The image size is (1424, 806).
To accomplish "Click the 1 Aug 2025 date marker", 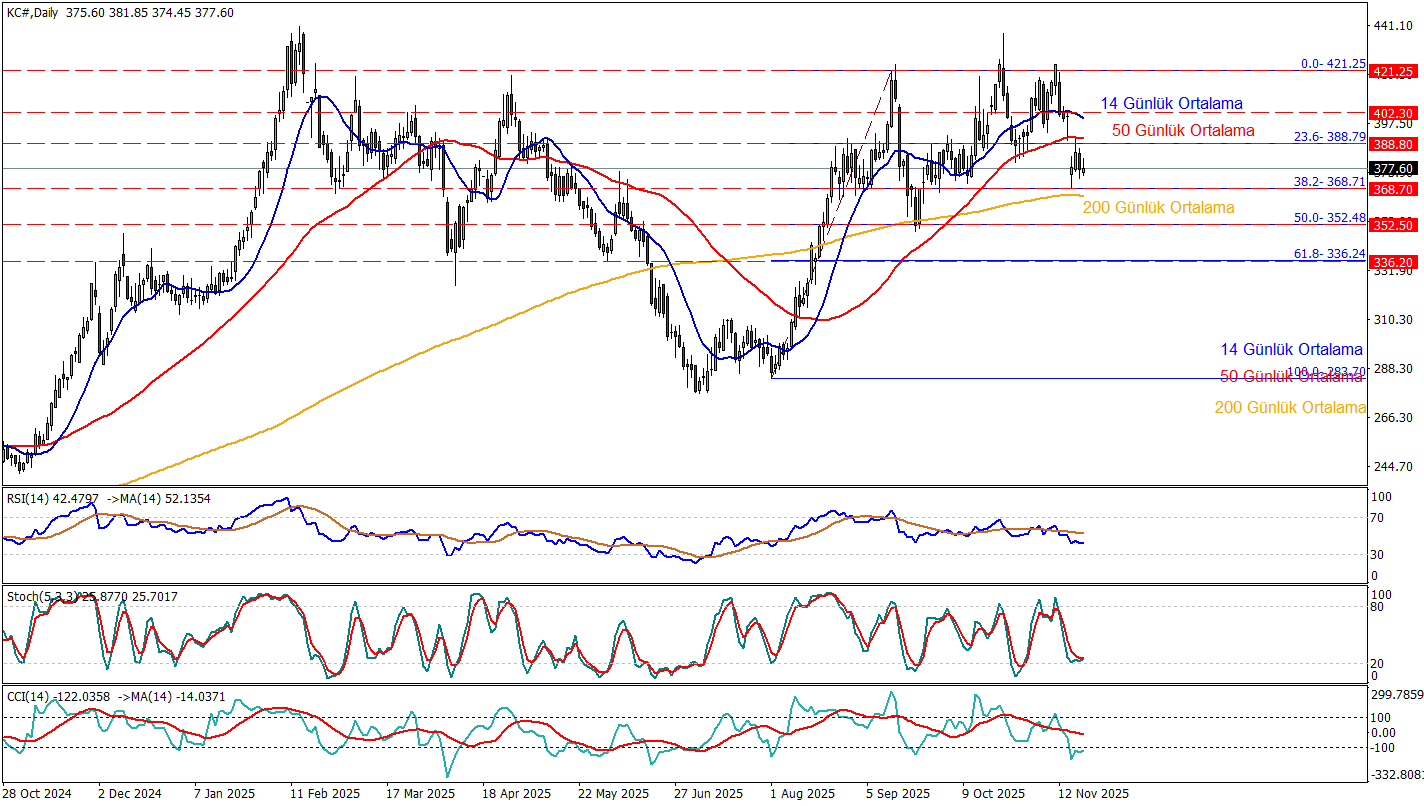I will (800, 794).
